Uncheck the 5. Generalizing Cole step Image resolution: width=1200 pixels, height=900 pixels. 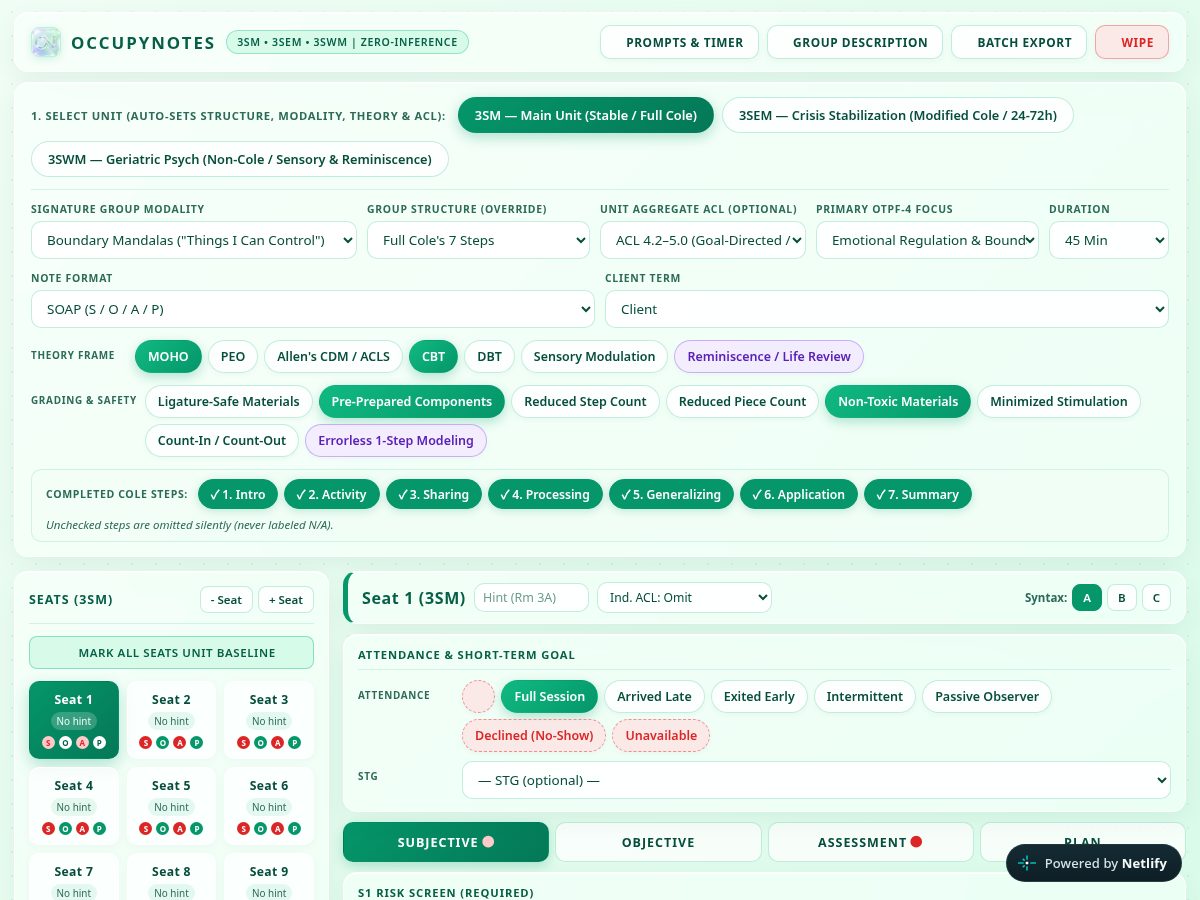tap(671, 495)
